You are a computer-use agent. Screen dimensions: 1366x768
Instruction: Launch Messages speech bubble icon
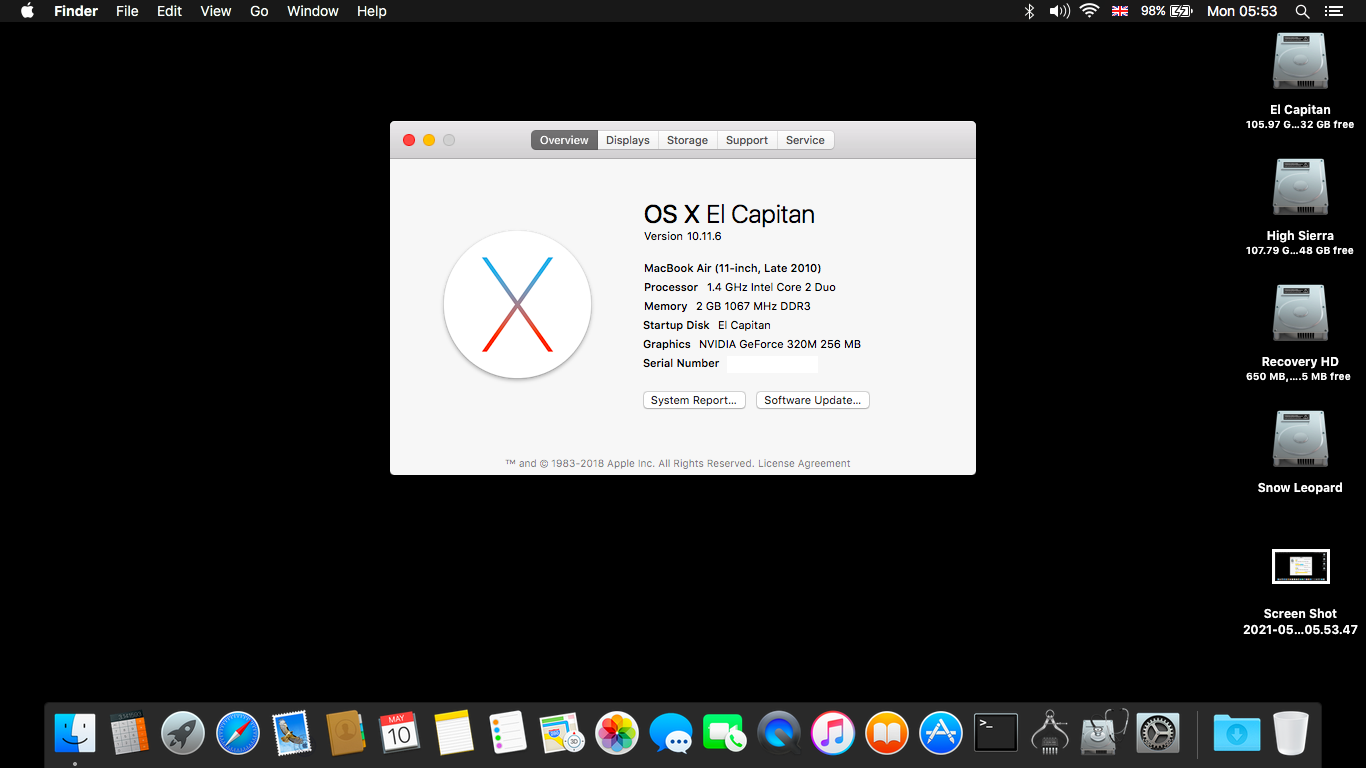[x=670, y=733]
